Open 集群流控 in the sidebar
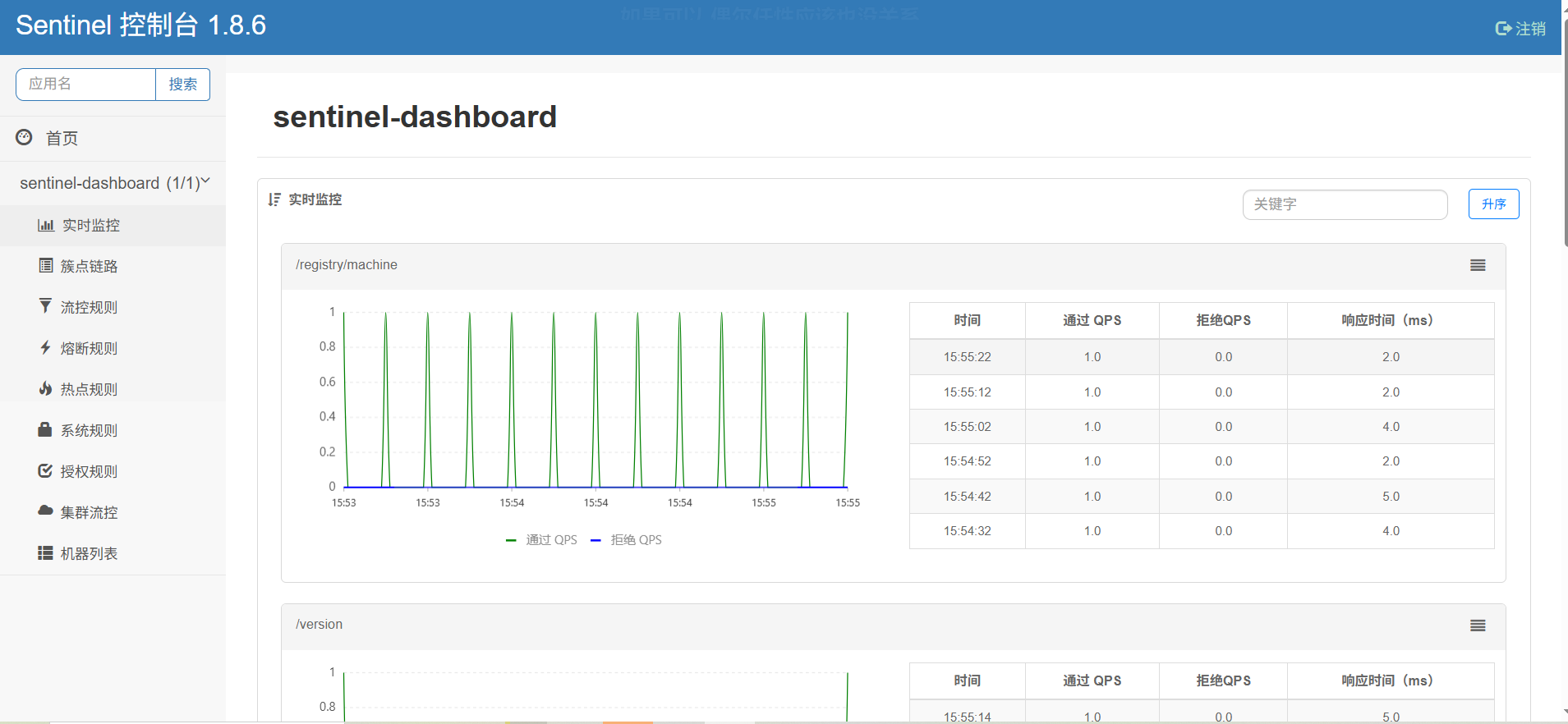This screenshot has height=724, width=1568. [x=113, y=512]
